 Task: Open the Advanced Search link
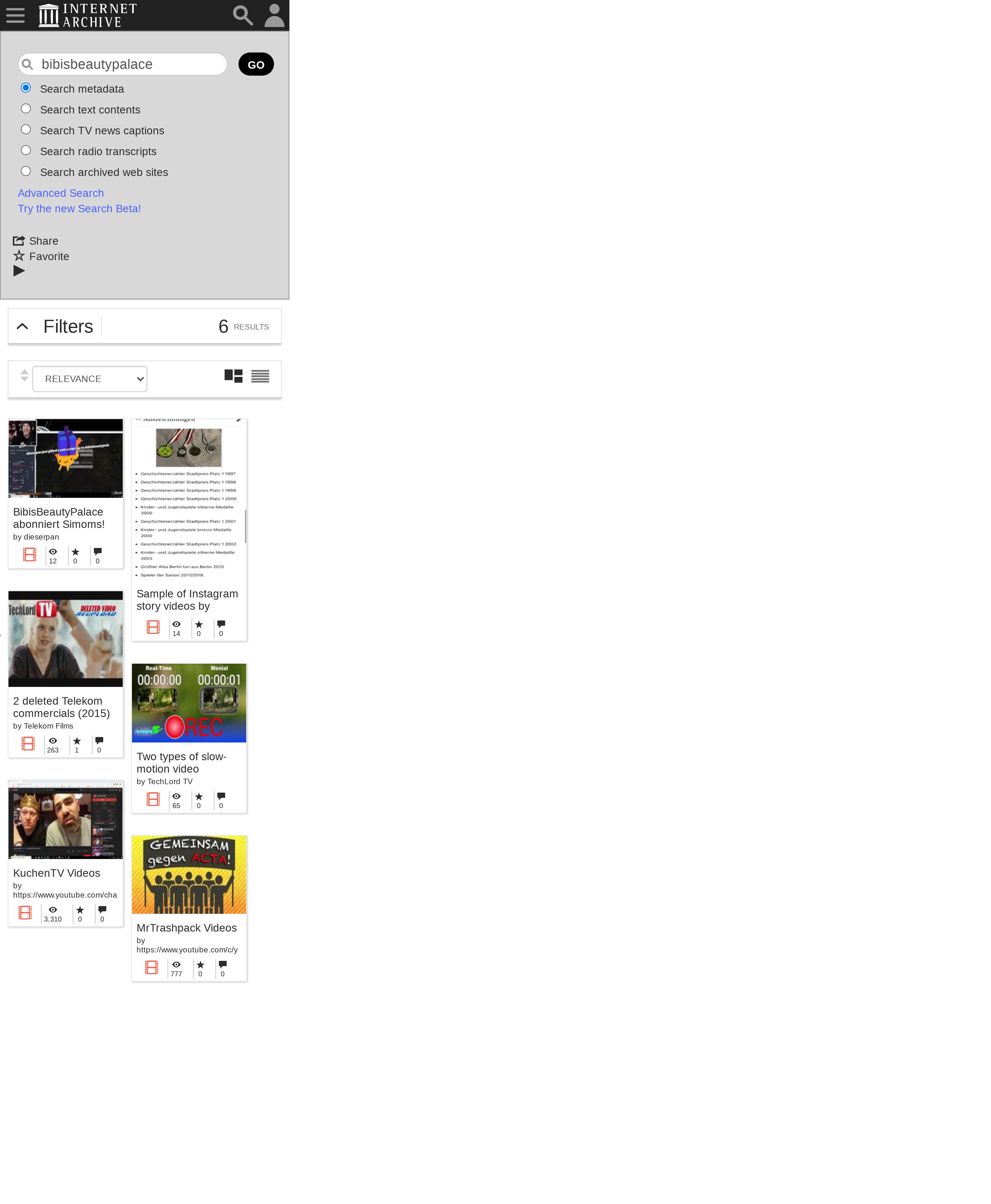tap(60, 193)
